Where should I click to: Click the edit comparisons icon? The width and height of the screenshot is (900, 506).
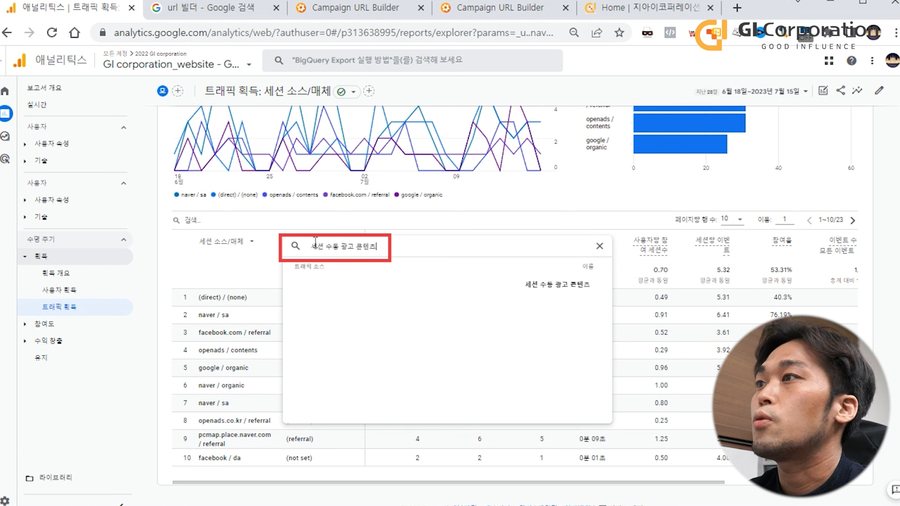point(823,91)
